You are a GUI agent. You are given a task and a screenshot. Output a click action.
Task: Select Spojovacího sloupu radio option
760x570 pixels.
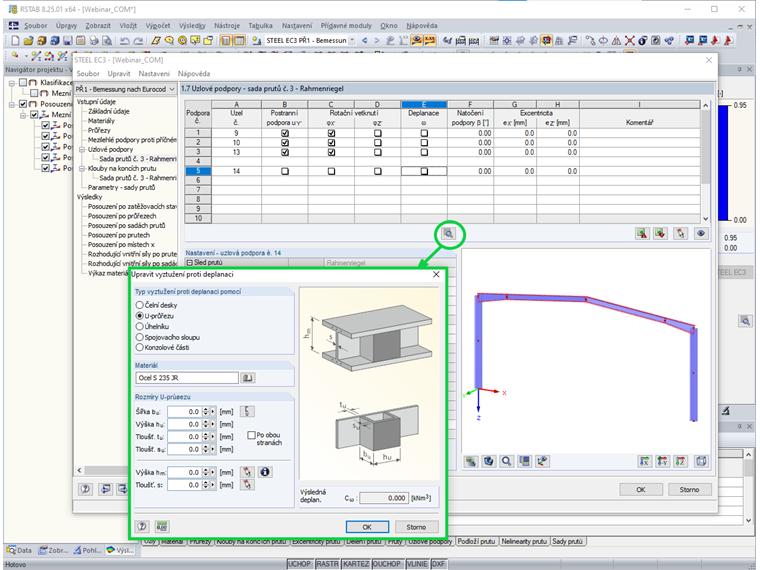[140, 337]
